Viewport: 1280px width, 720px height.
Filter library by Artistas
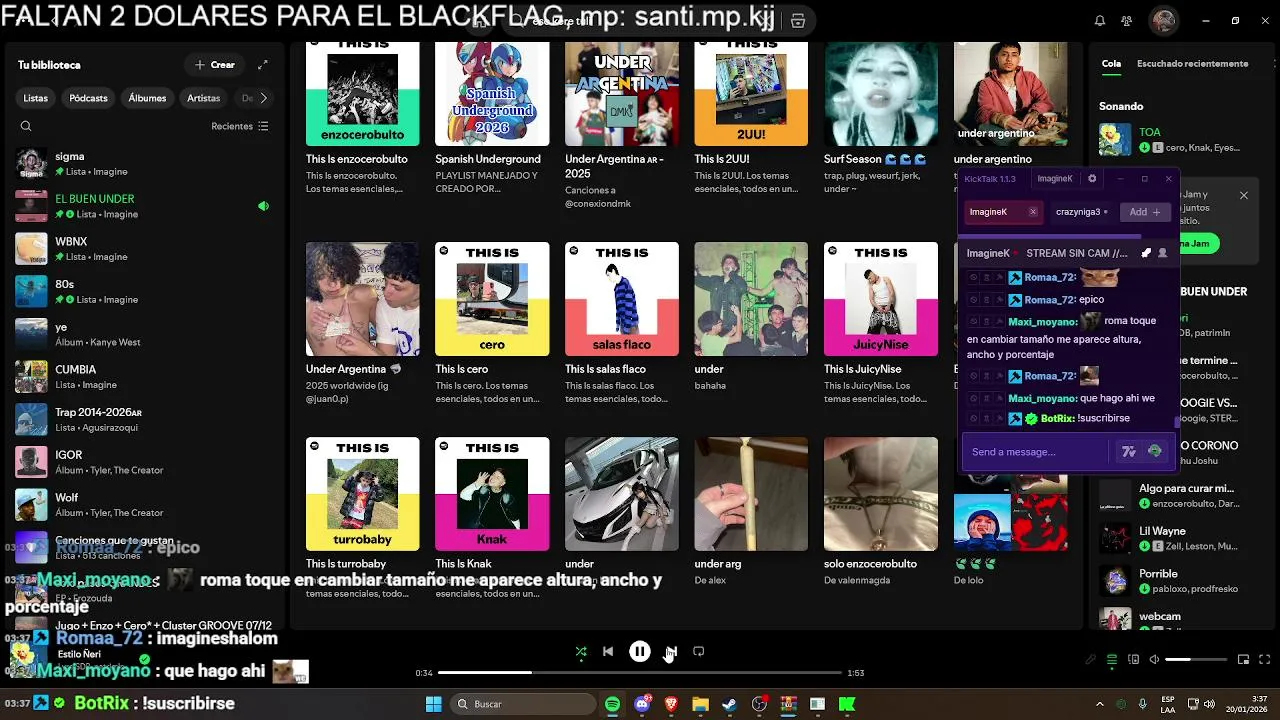[x=203, y=98]
